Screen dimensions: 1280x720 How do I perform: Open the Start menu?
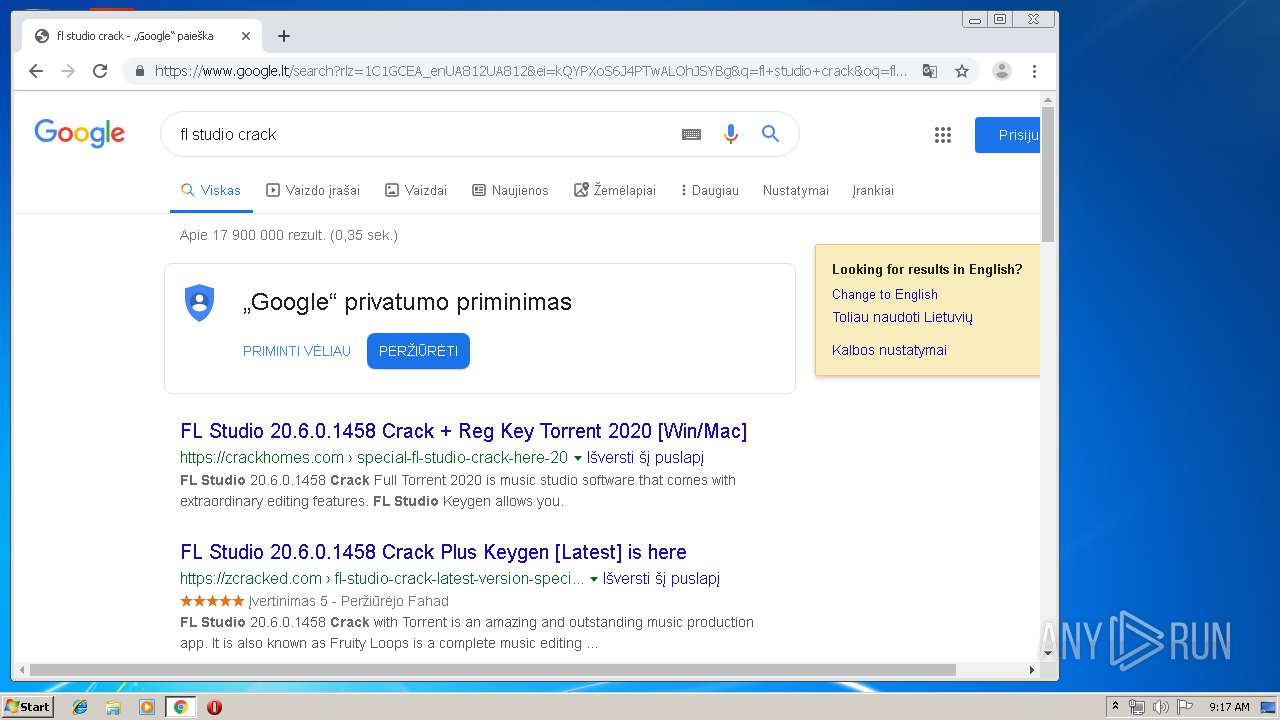(27, 707)
